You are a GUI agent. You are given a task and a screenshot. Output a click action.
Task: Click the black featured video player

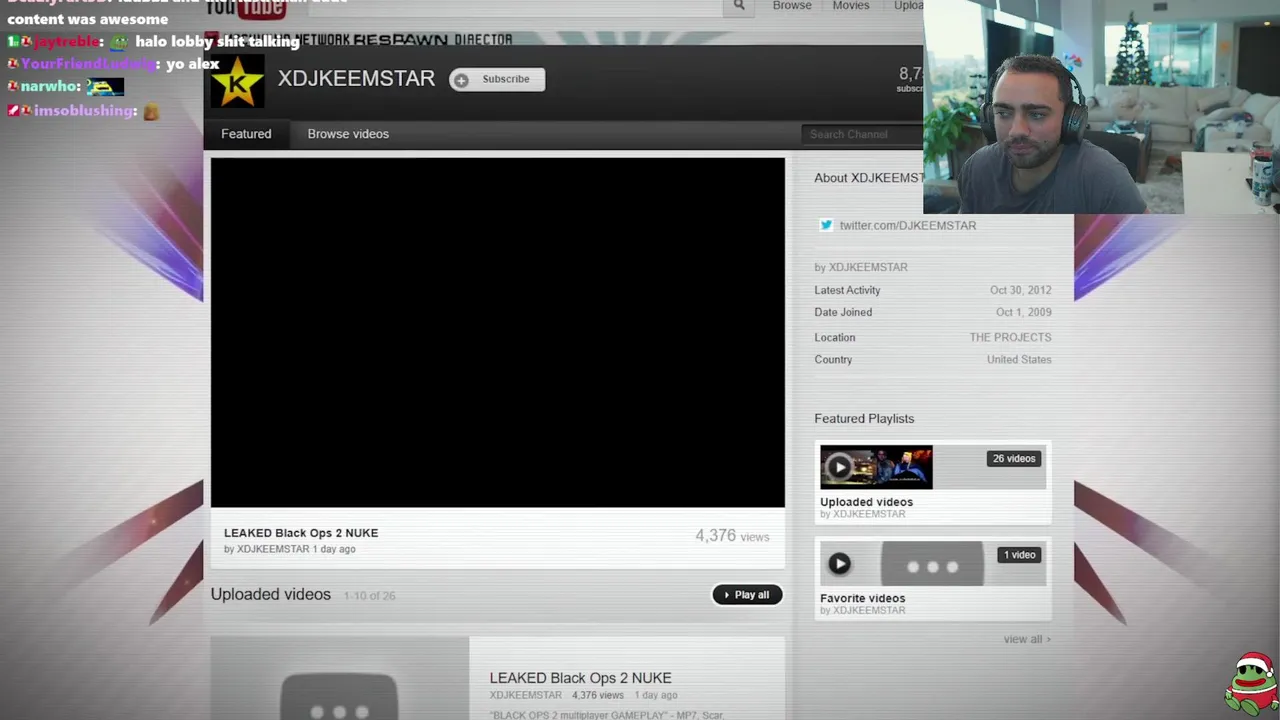point(497,333)
